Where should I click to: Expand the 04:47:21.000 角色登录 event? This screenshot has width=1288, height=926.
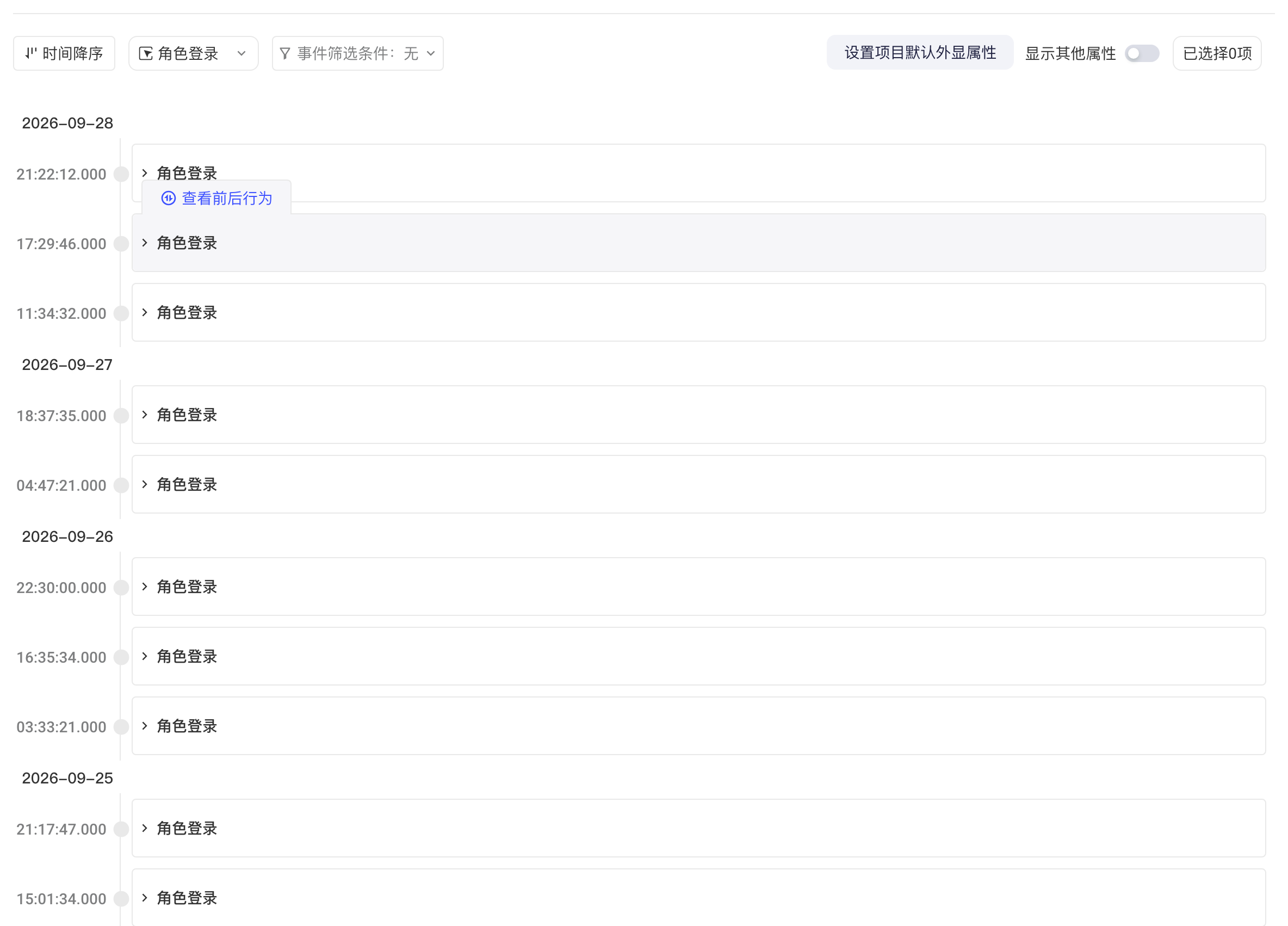pyautogui.click(x=144, y=485)
